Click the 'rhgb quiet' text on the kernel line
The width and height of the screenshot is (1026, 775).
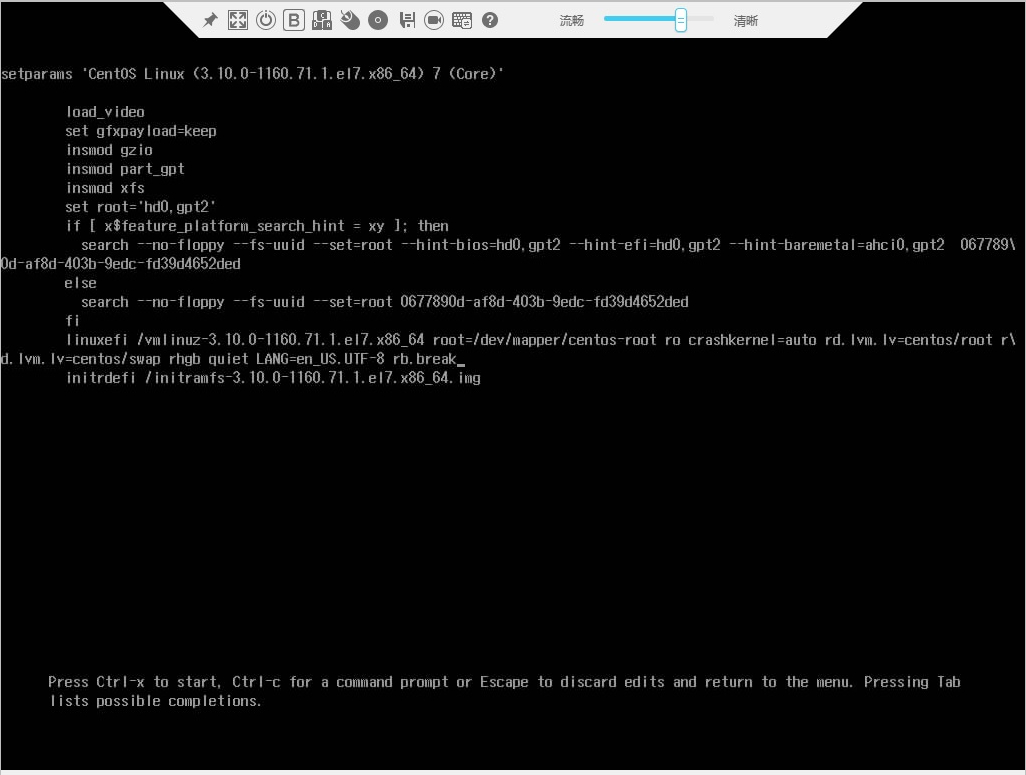tap(209, 359)
